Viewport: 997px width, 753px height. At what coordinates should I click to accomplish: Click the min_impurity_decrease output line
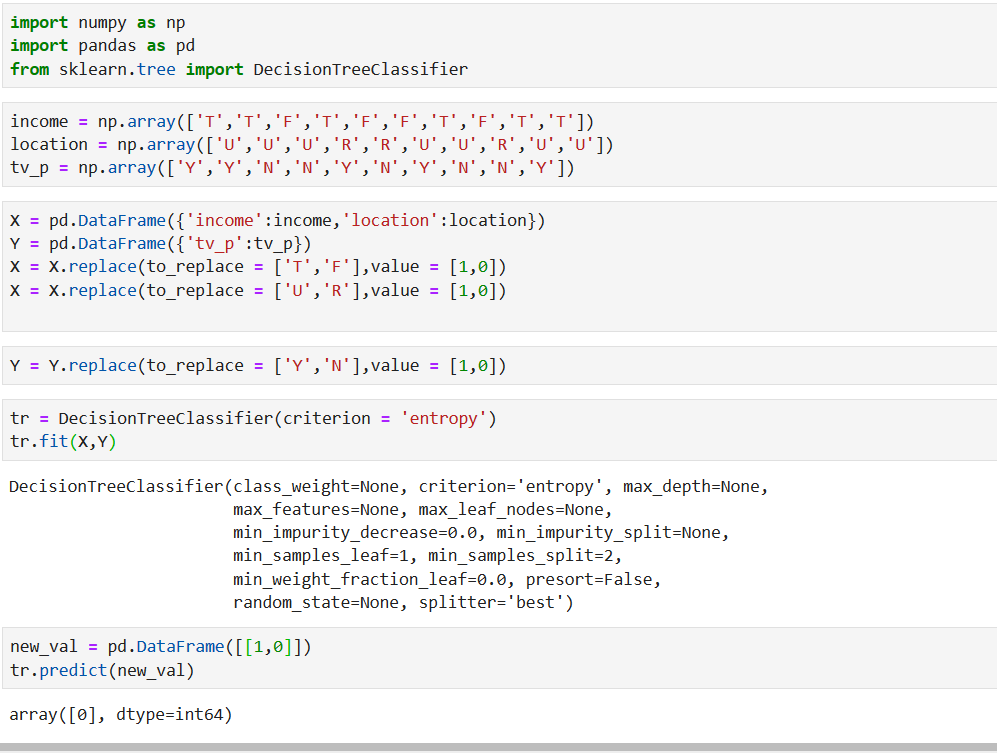[x=481, y=532]
